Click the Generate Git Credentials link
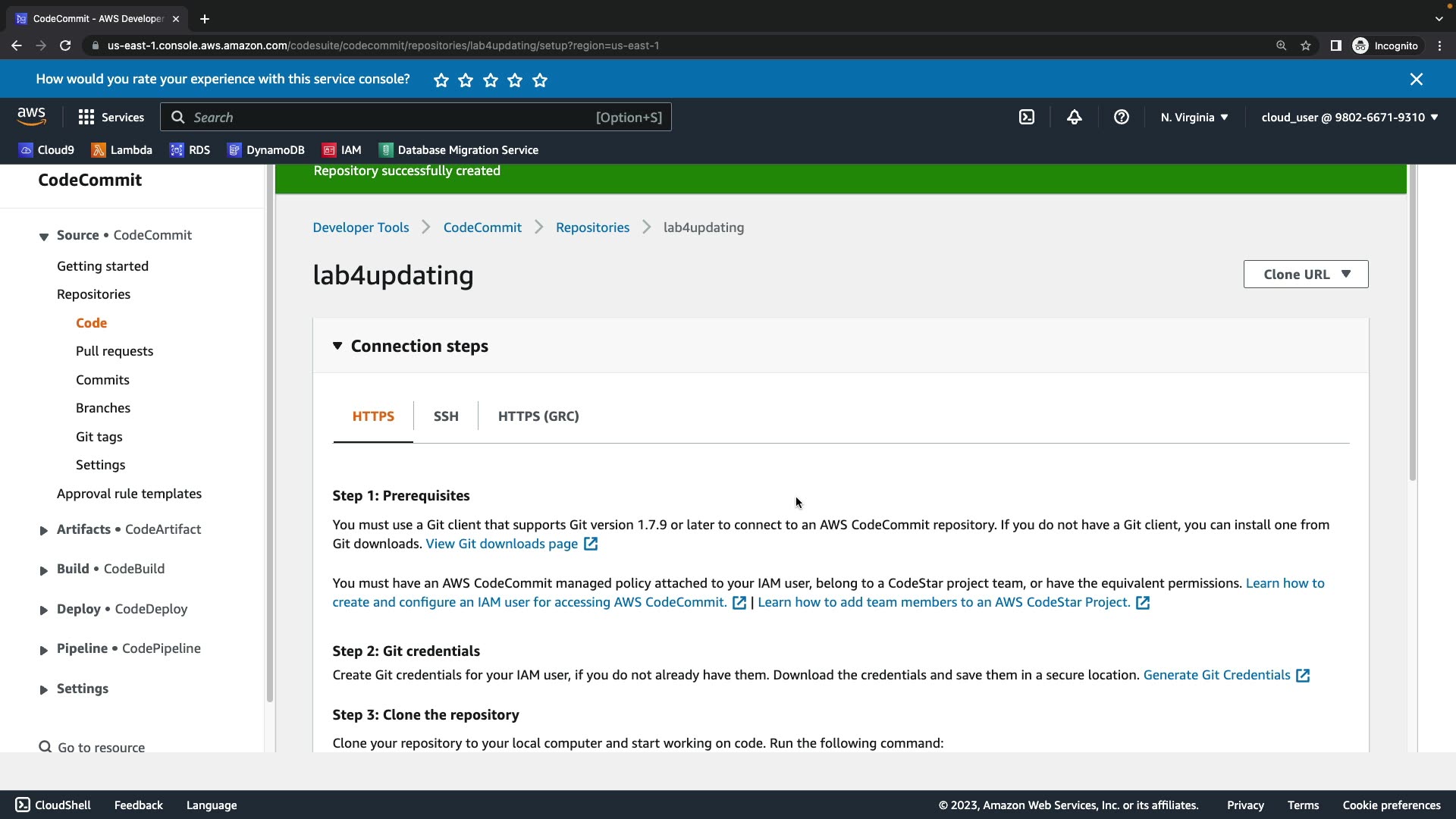Screen dimensions: 1456x819 point(1216,676)
